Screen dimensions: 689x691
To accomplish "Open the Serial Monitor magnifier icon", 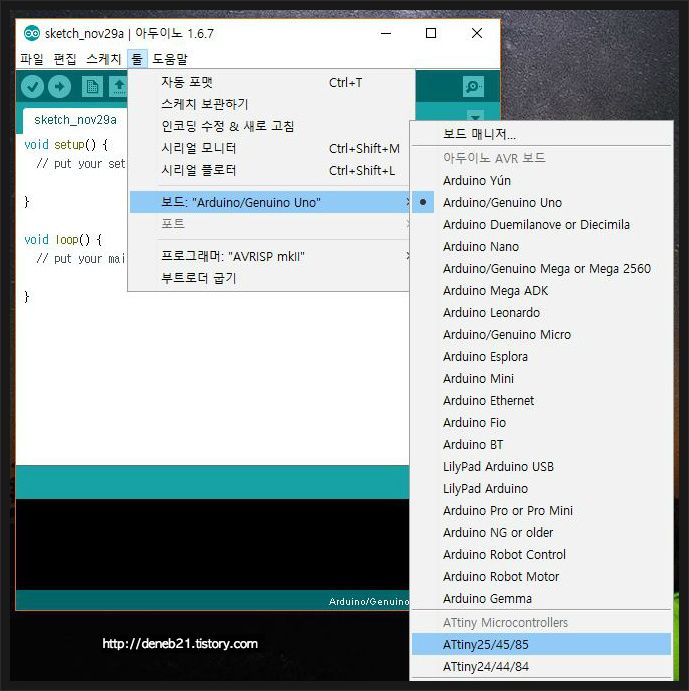I will (473, 86).
